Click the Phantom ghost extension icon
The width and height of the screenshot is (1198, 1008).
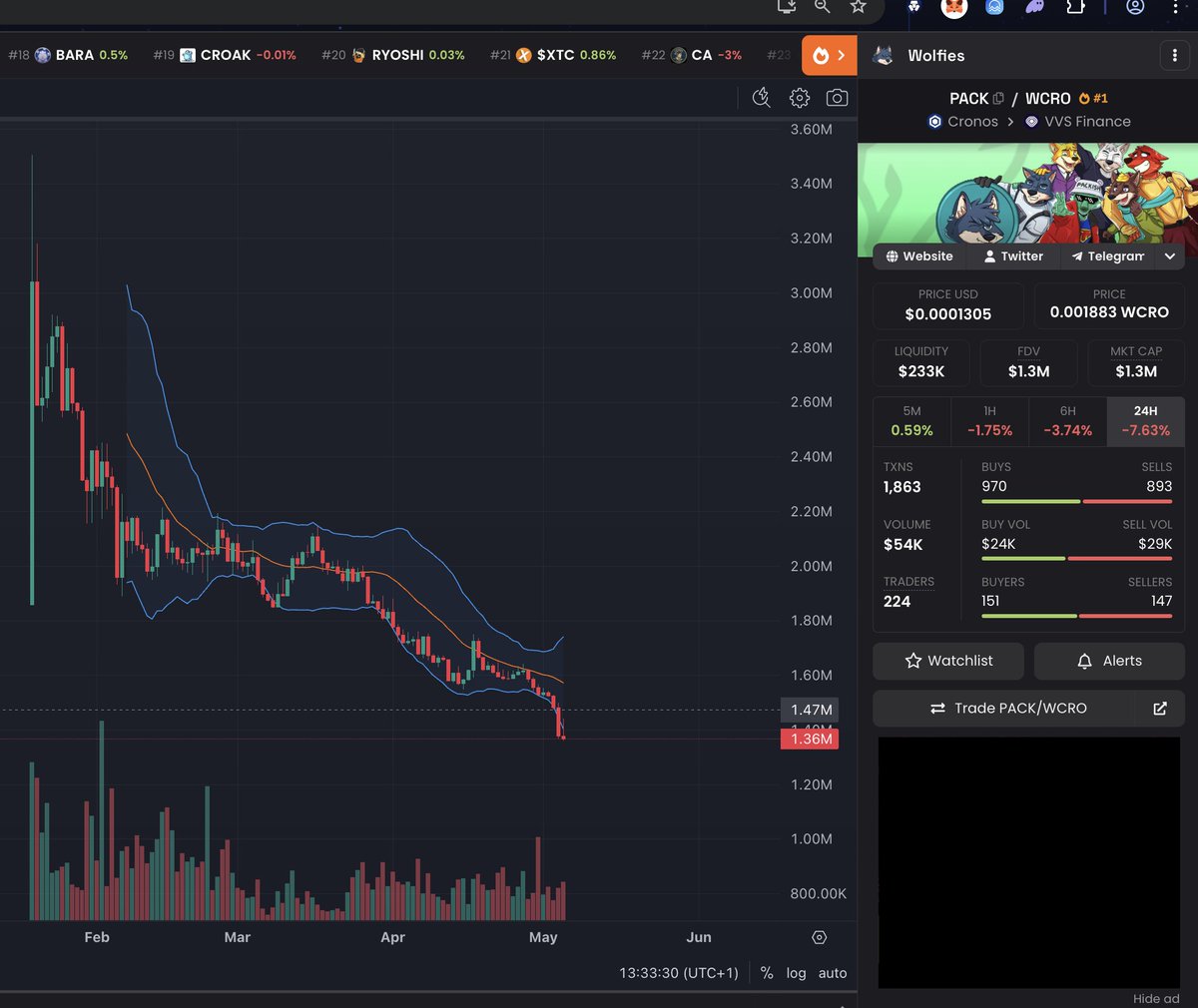point(1034,7)
